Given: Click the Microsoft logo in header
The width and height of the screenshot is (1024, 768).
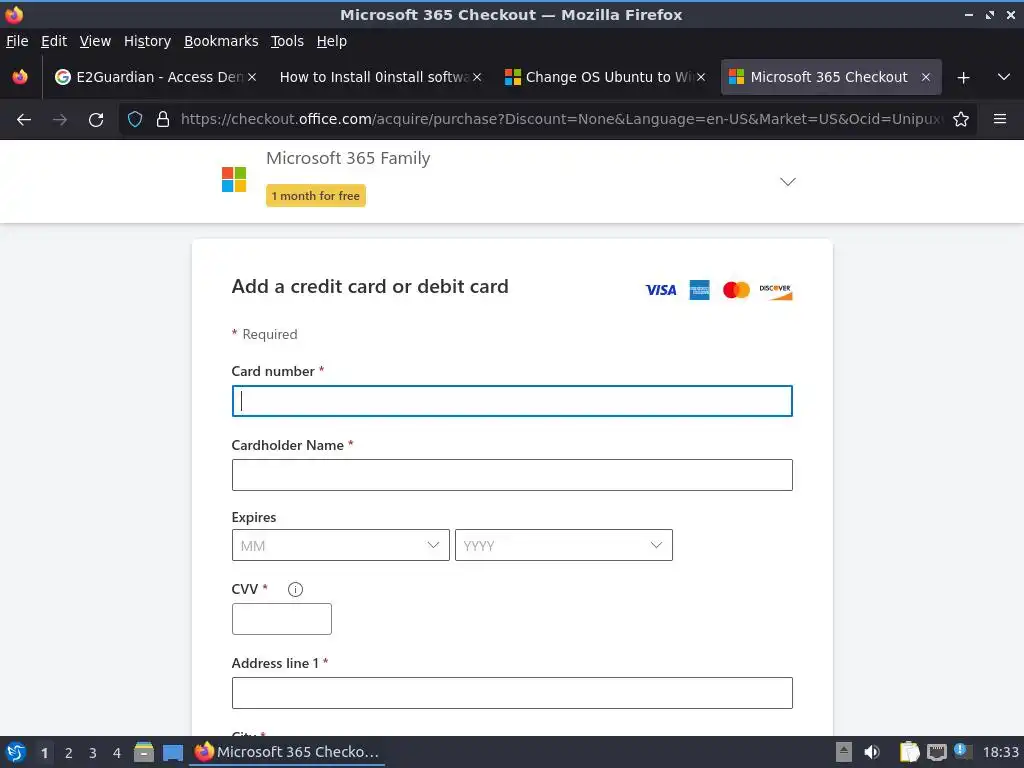Looking at the screenshot, I should point(234,180).
